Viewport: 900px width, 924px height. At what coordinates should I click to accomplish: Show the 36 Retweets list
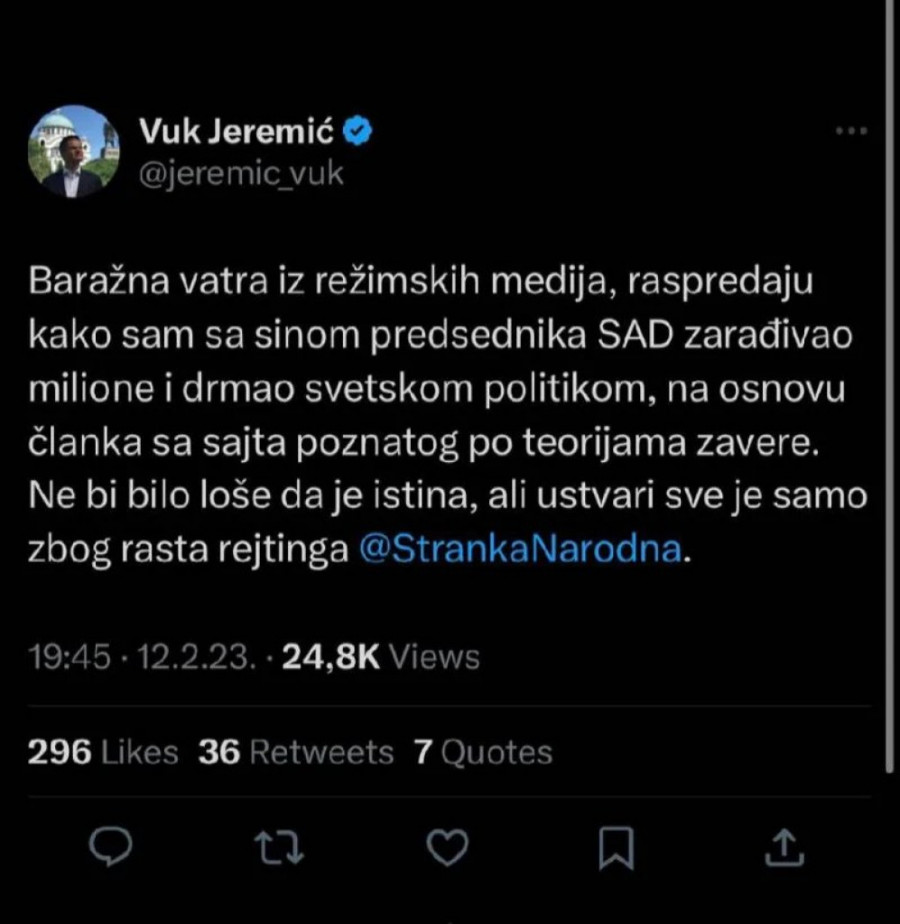tap(296, 751)
